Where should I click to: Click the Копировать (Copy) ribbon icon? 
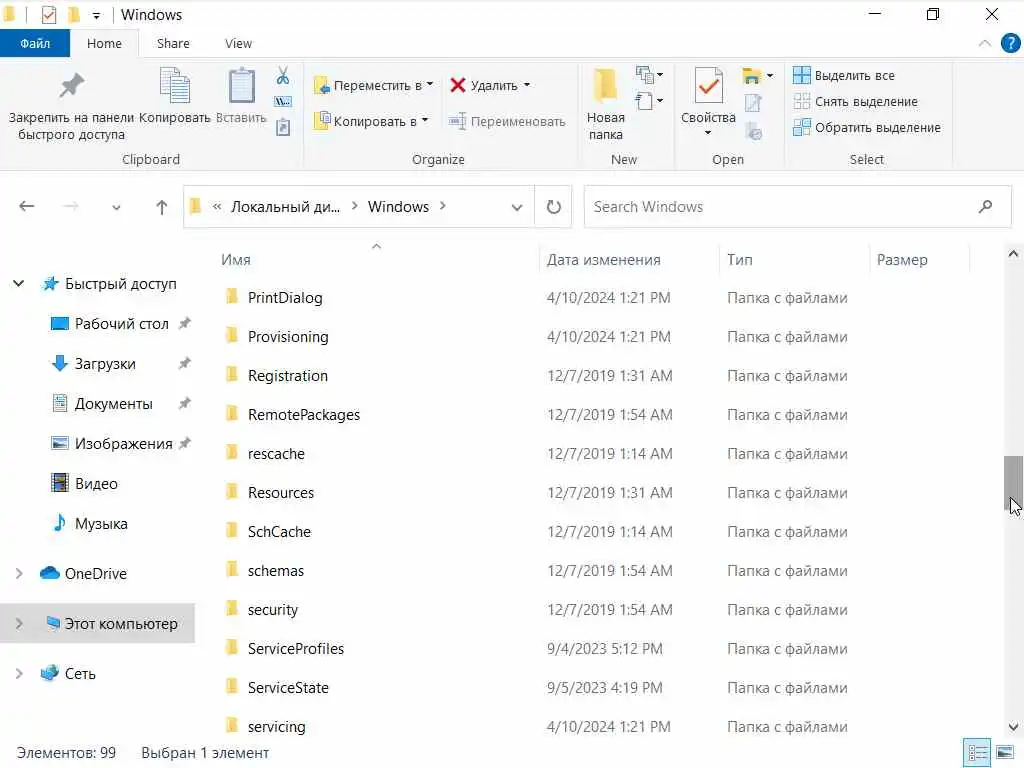(x=174, y=95)
